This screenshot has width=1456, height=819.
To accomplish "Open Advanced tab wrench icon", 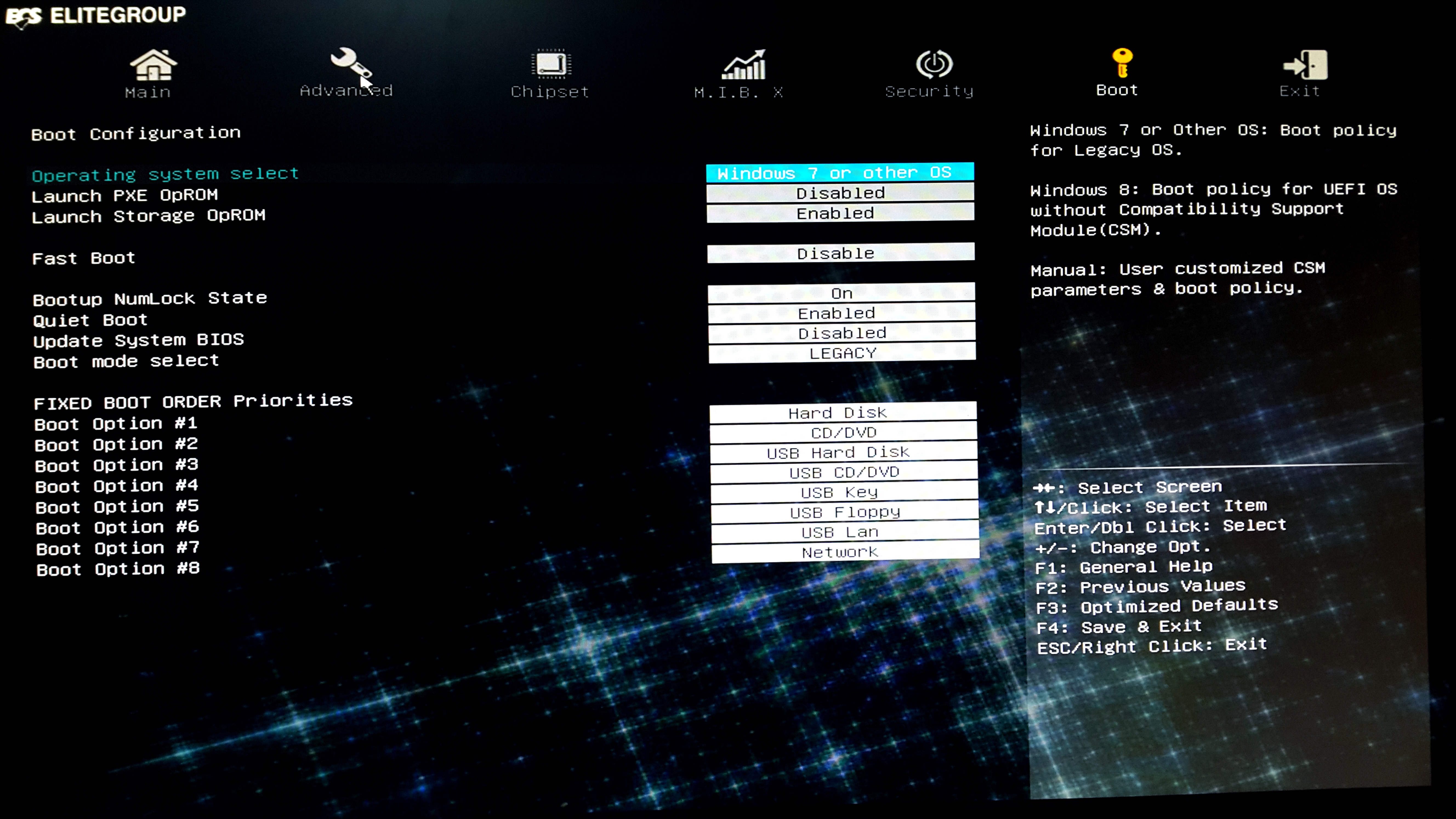I will [x=351, y=63].
